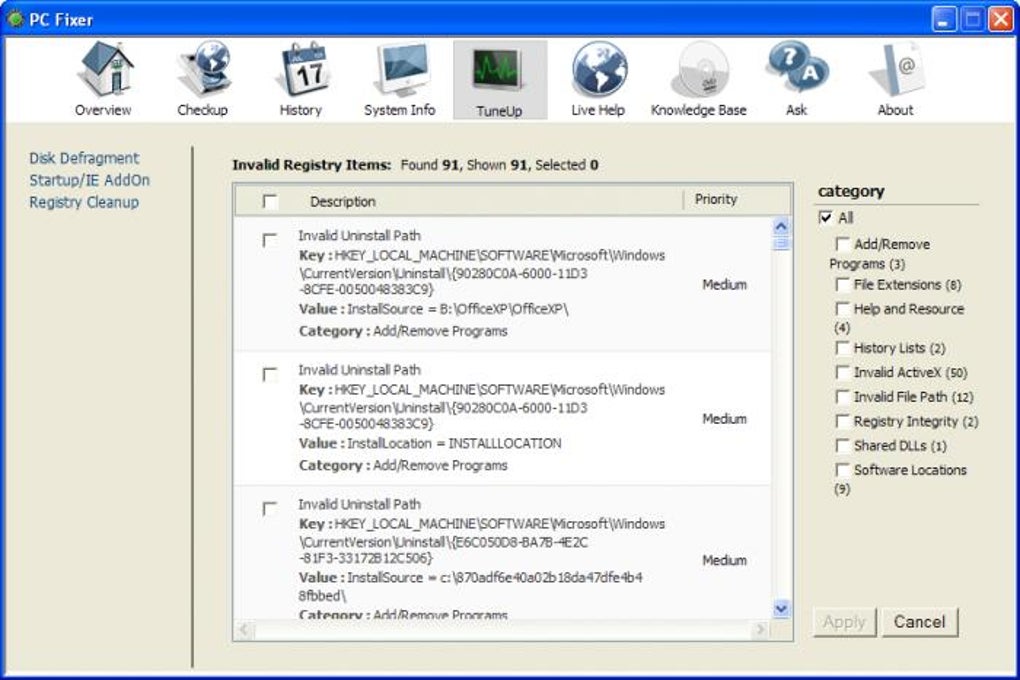
Task: Enable the Shared DLLs category filter
Action: point(842,445)
